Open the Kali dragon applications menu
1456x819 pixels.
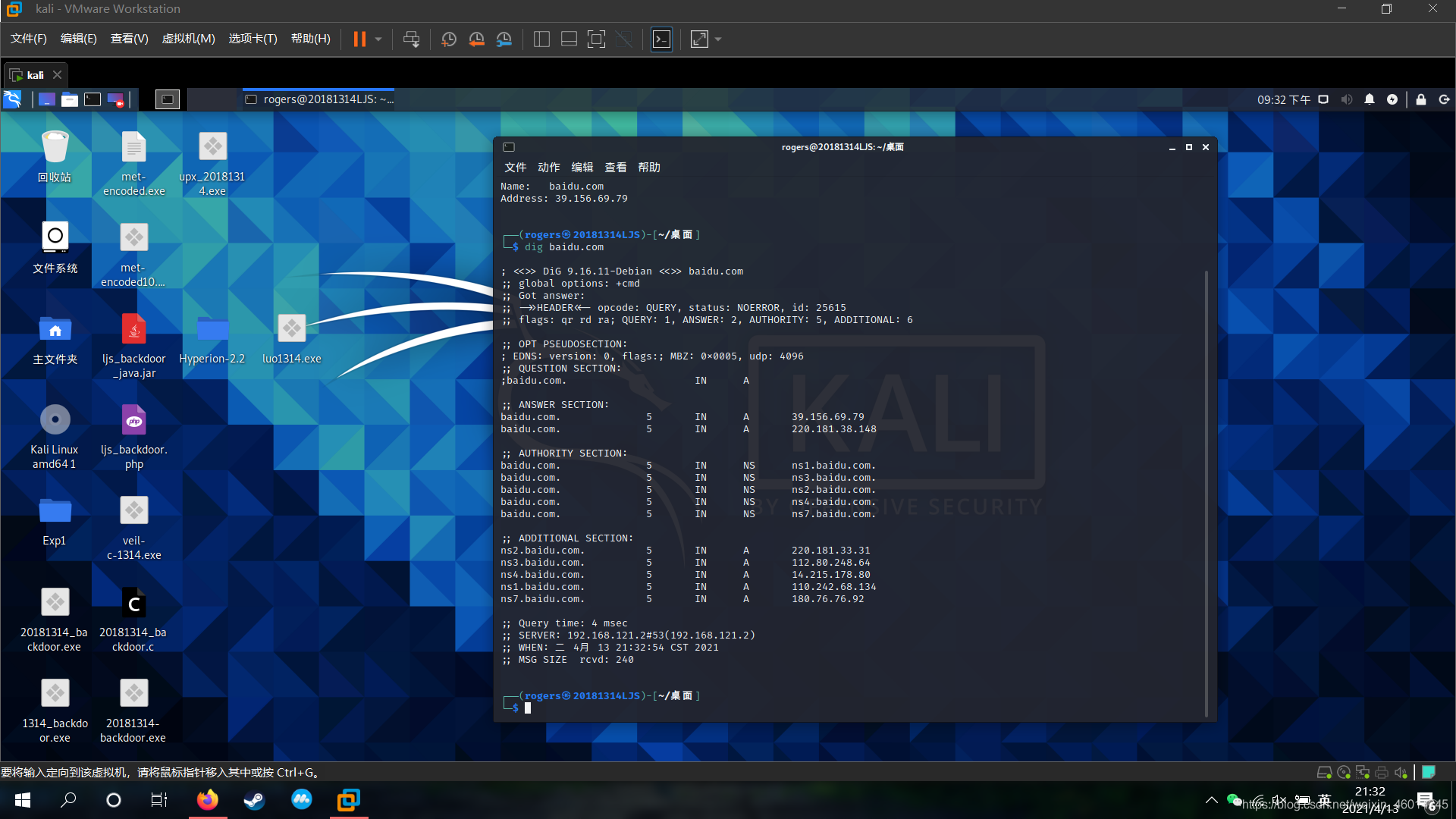tap(12, 99)
